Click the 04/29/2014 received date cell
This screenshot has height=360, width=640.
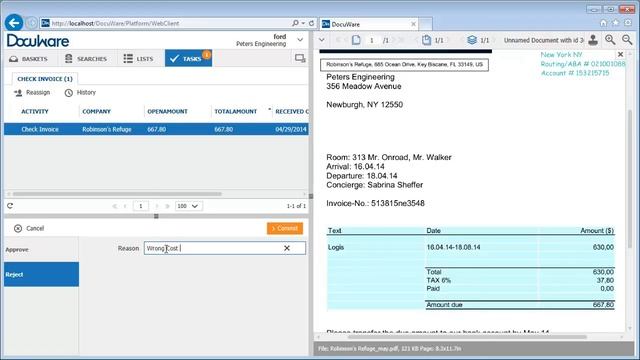pyautogui.click(x=291, y=129)
